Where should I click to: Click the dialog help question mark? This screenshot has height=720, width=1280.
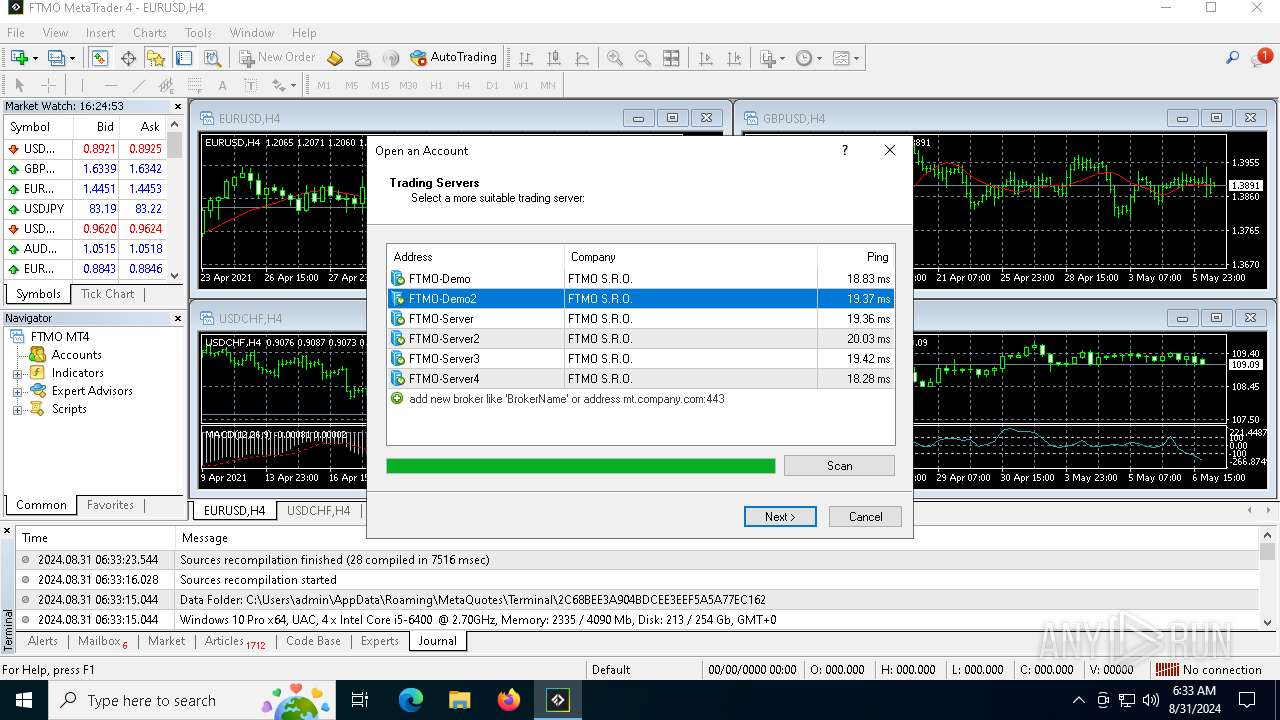coord(845,150)
